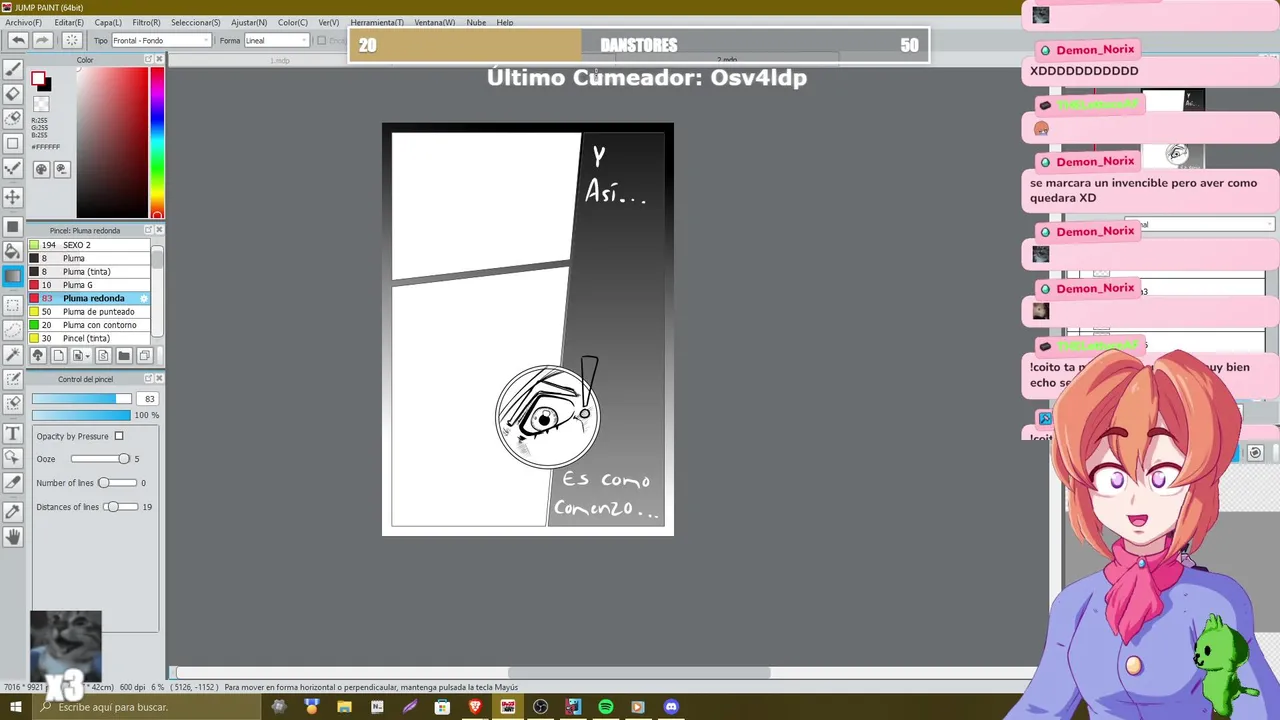Click the foreground color swatch
Image resolution: width=1280 pixels, height=720 pixels.
pyautogui.click(x=37, y=79)
